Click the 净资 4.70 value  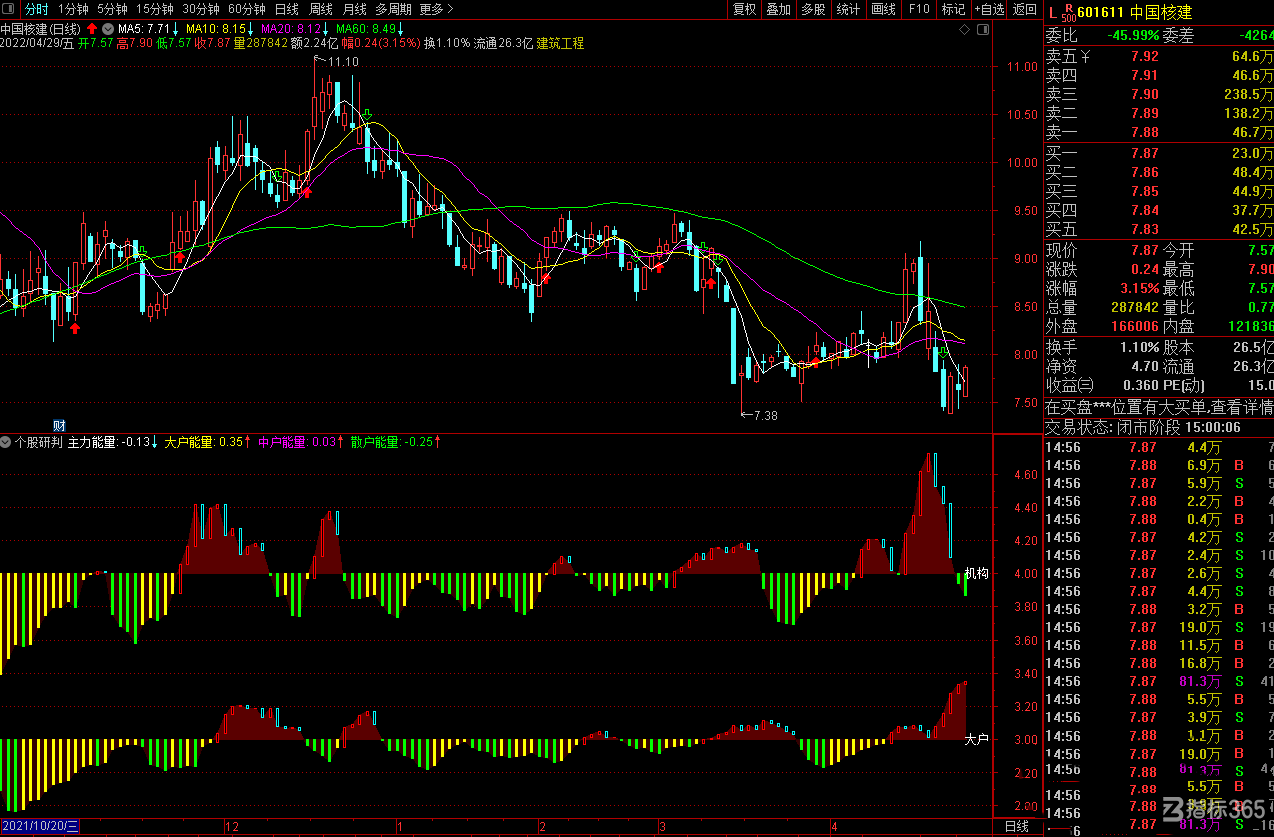(1144, 366)
